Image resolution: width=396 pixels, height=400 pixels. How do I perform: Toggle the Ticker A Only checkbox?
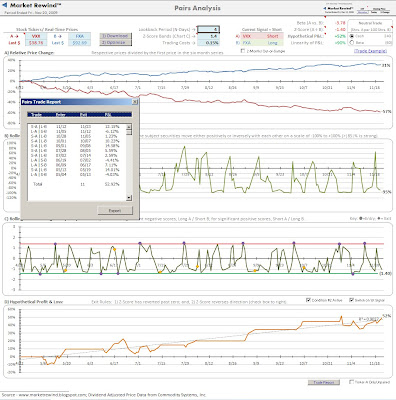tap(351, 382)
